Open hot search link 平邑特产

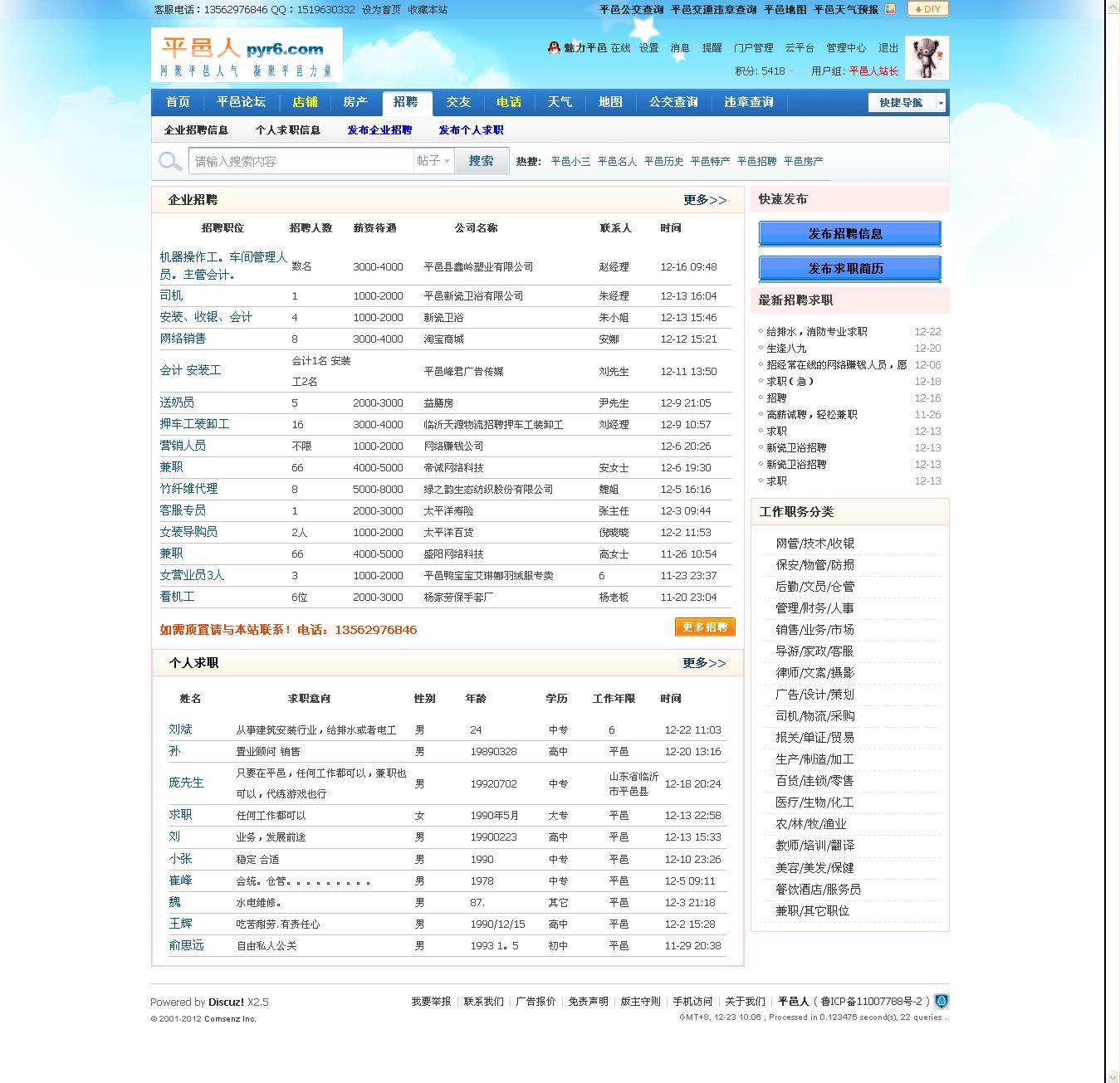(710, 162)
